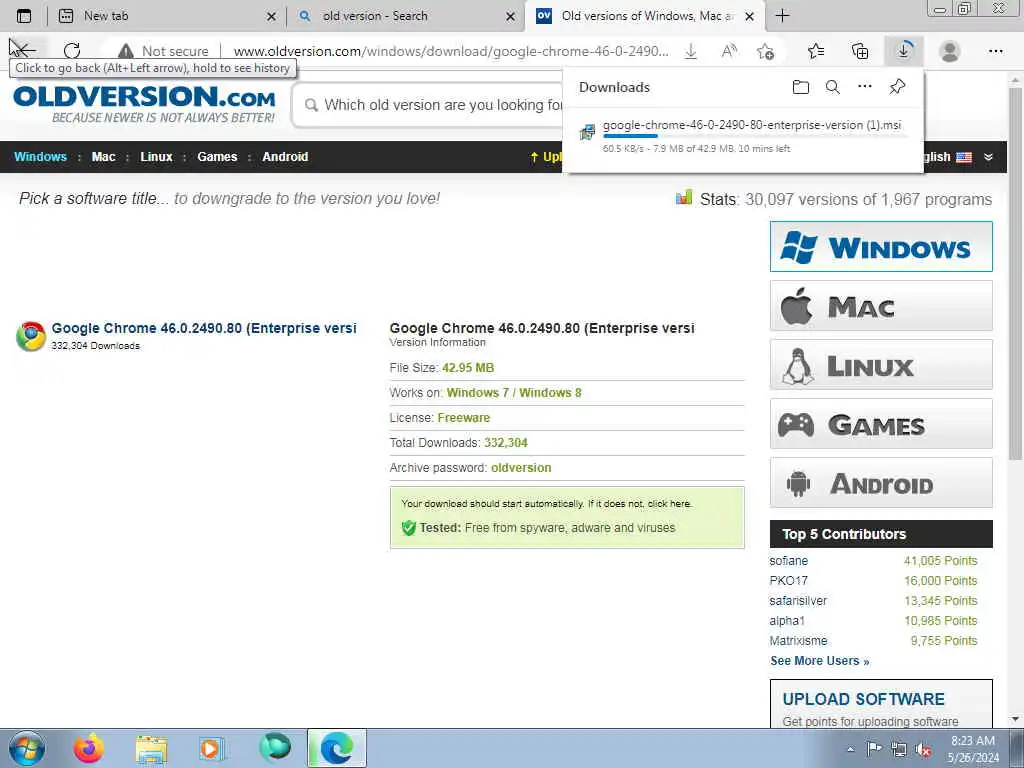1024x768 pixels.
Task: Click the Google Chrome logo icon
Action: 31,336
